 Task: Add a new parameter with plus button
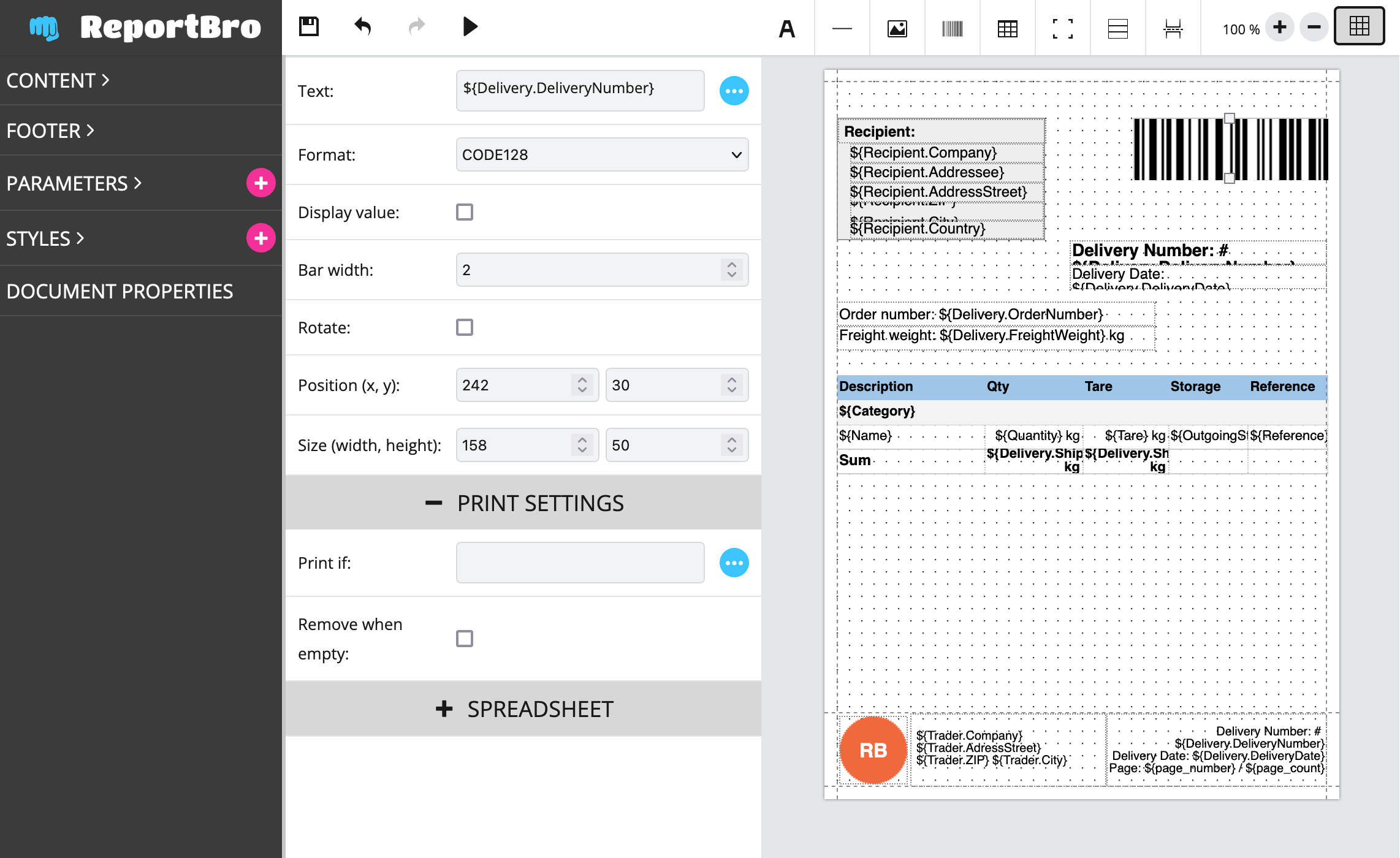tap(261, 183)
